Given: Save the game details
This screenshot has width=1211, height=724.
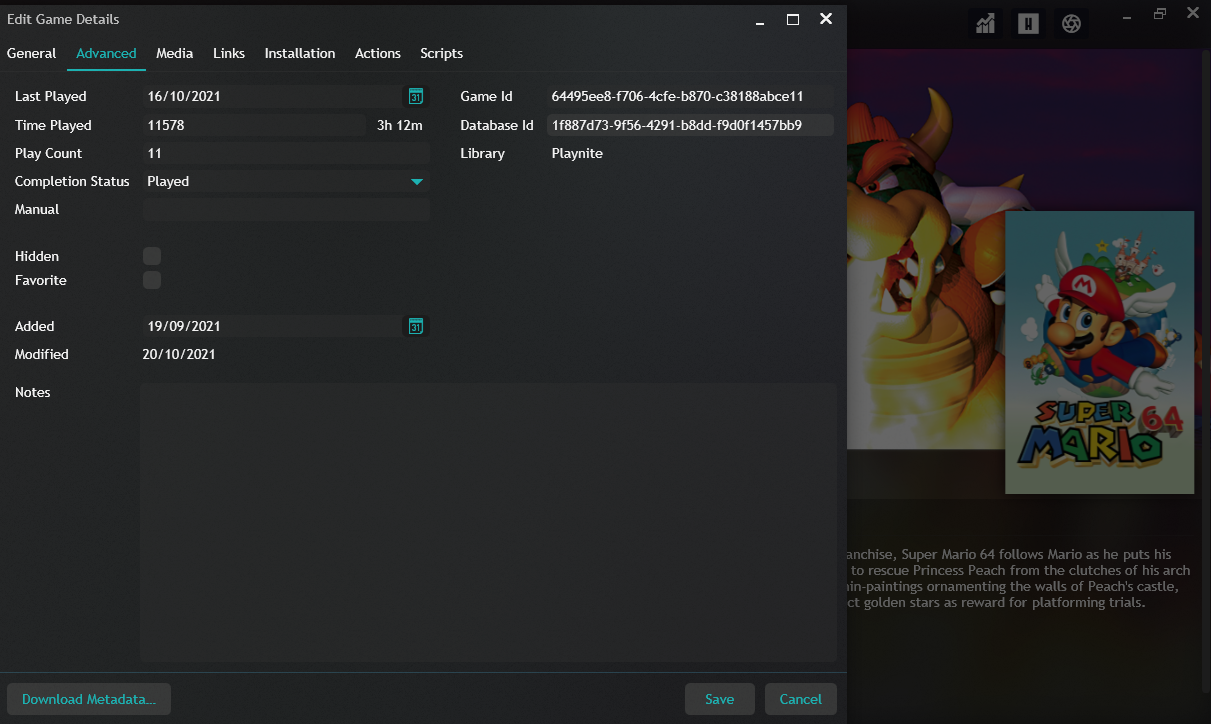Looking at the screenshot, I should (x=719, y=699).
